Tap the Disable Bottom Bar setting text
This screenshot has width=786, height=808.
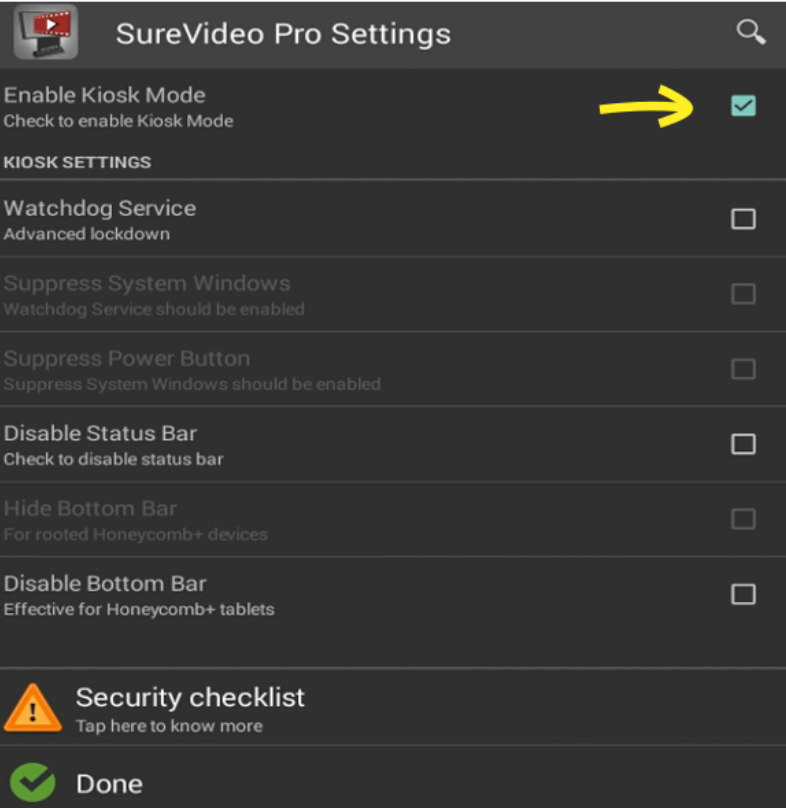click(x=105, y=584)
